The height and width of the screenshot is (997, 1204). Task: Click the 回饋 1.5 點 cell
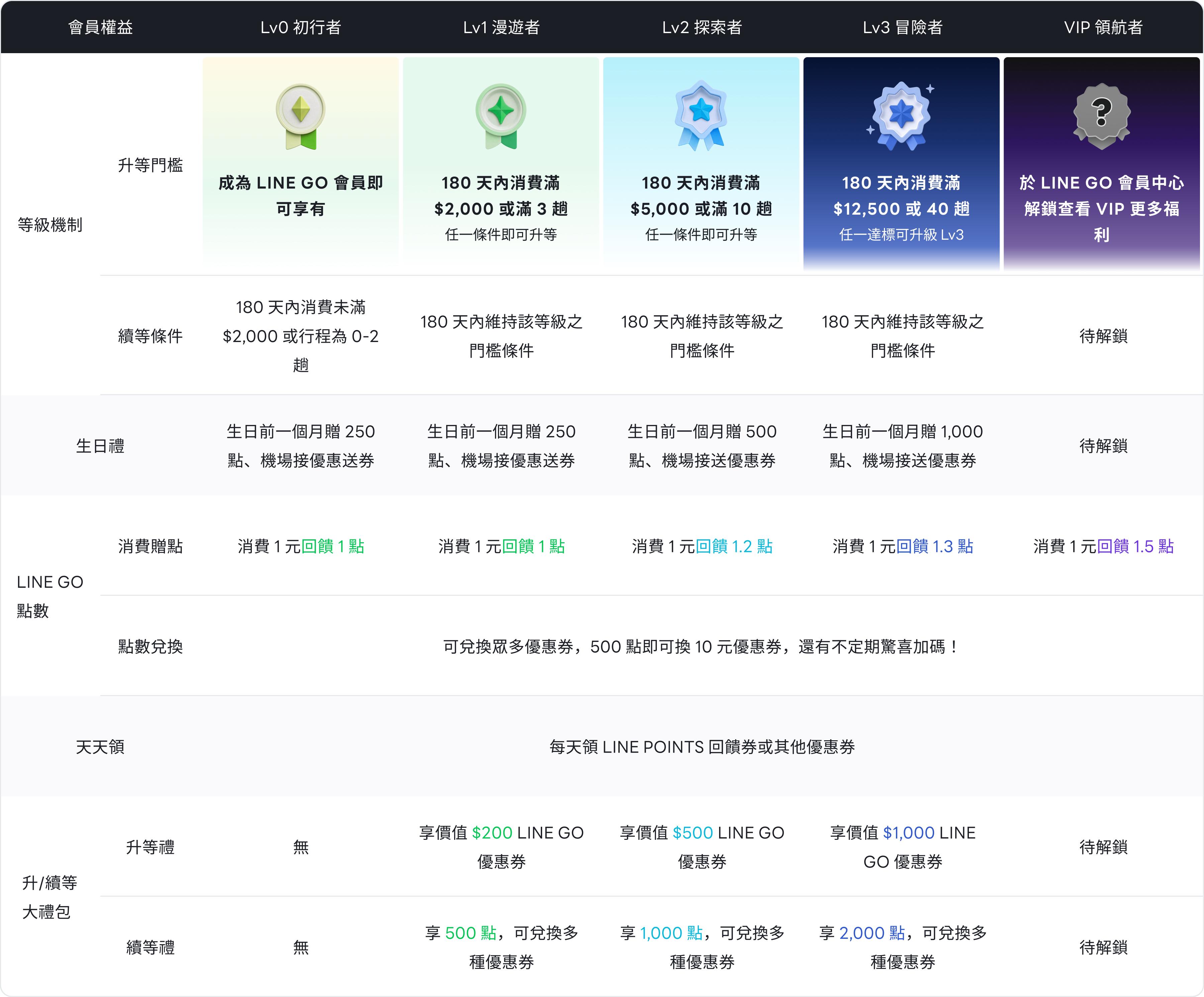point(1103,546)
